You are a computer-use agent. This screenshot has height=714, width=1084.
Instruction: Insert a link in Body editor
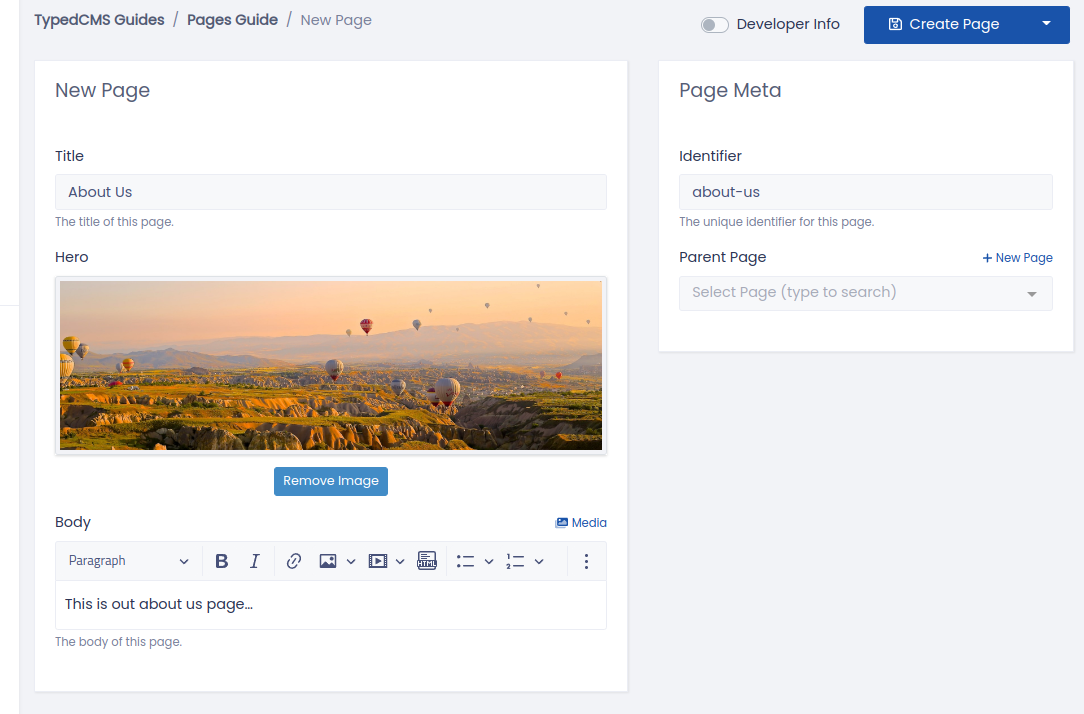[294, 561]
